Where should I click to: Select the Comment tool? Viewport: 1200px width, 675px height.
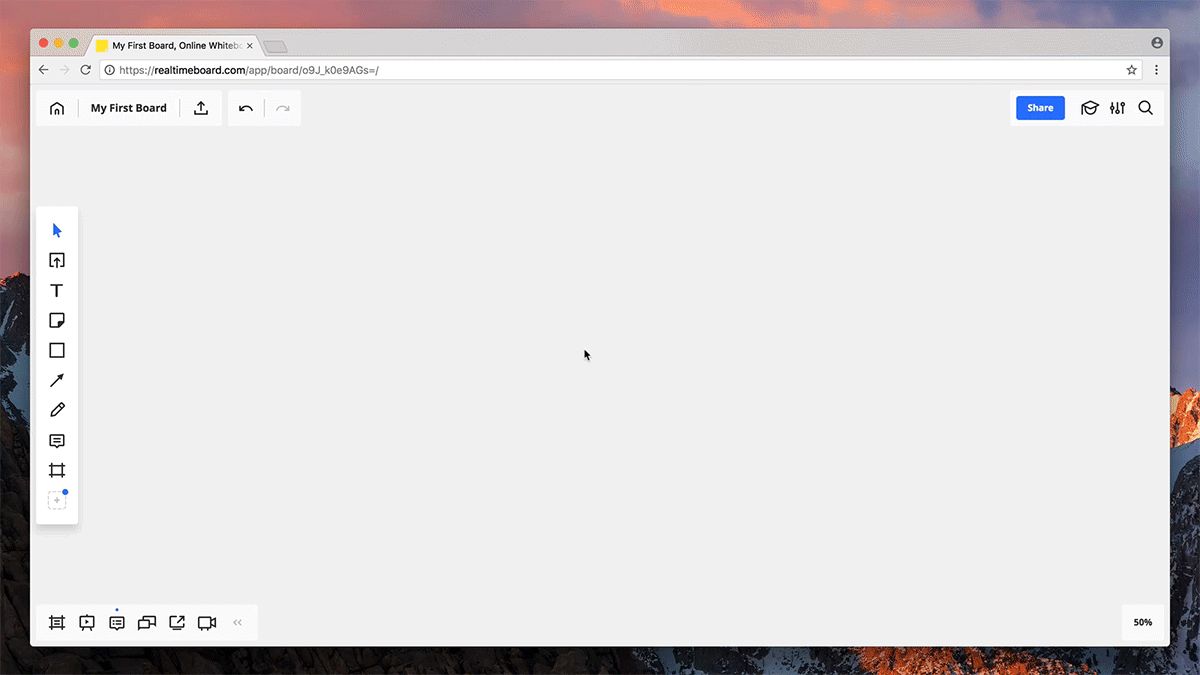point(57,440)
